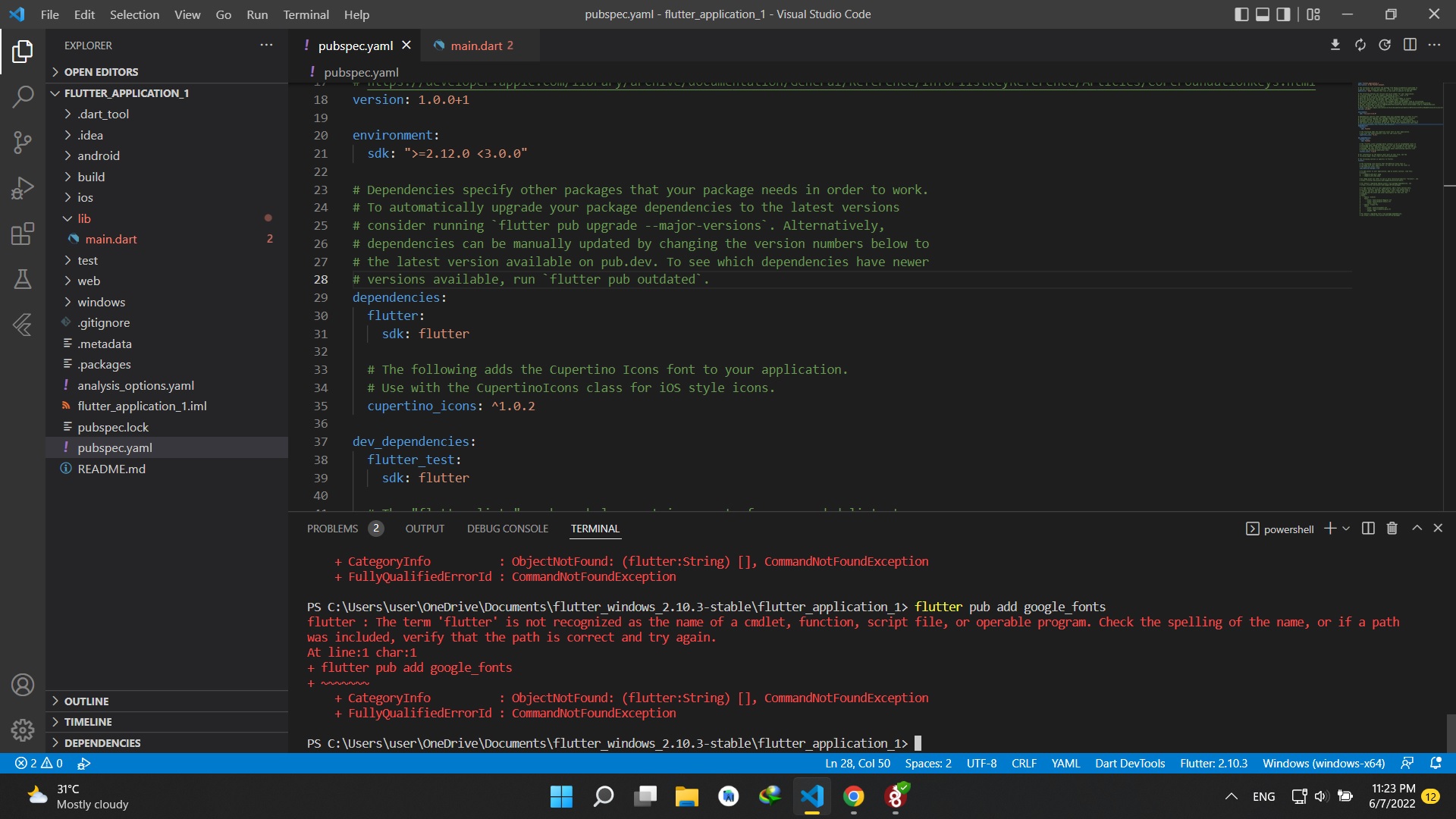Open main.dart in the explorer tree
Screen dimensions: 1456x819
click(x=167, y=239)
